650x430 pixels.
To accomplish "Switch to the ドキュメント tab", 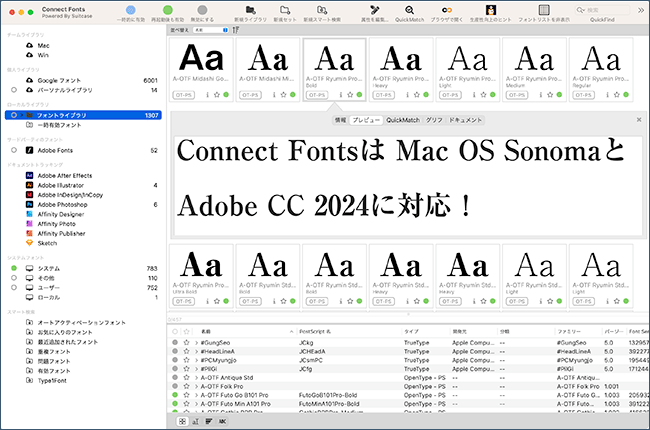I will (x=466, y=120).
